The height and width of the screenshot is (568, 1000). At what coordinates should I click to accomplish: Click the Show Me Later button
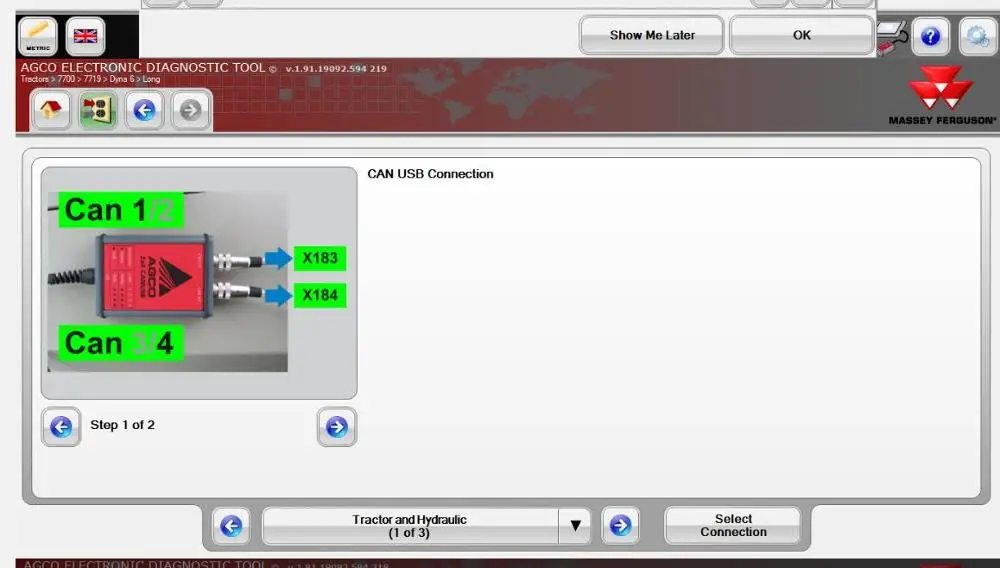[652, 35]
